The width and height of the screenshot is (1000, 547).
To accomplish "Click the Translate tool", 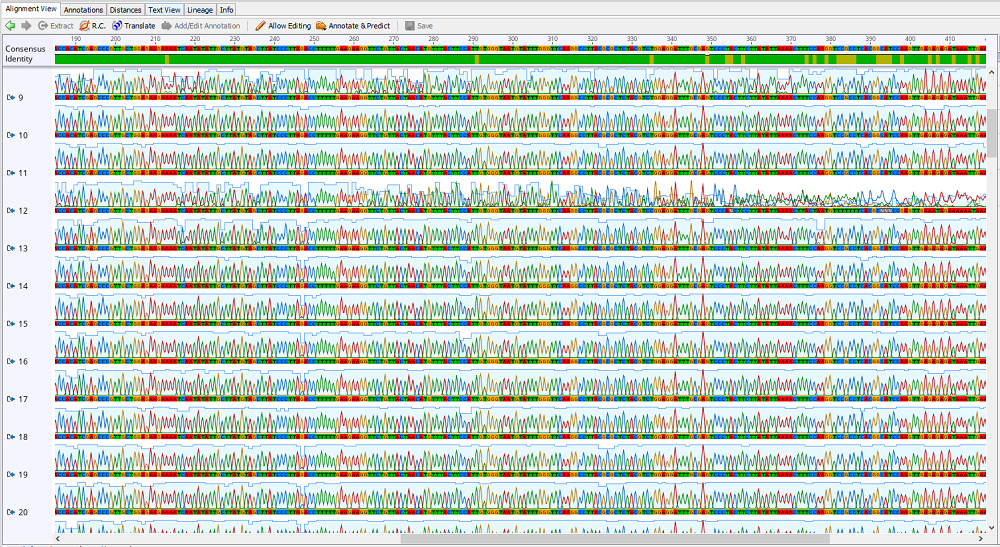I will (133, 25).
